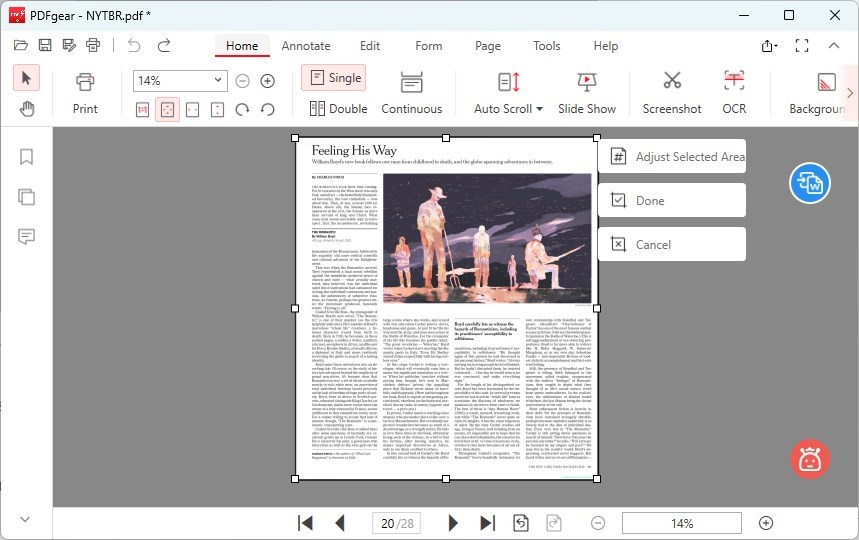Screen dimensions: 859x540
Task: Click the blue Convert to Word button
Action: (x=810, y=183)
